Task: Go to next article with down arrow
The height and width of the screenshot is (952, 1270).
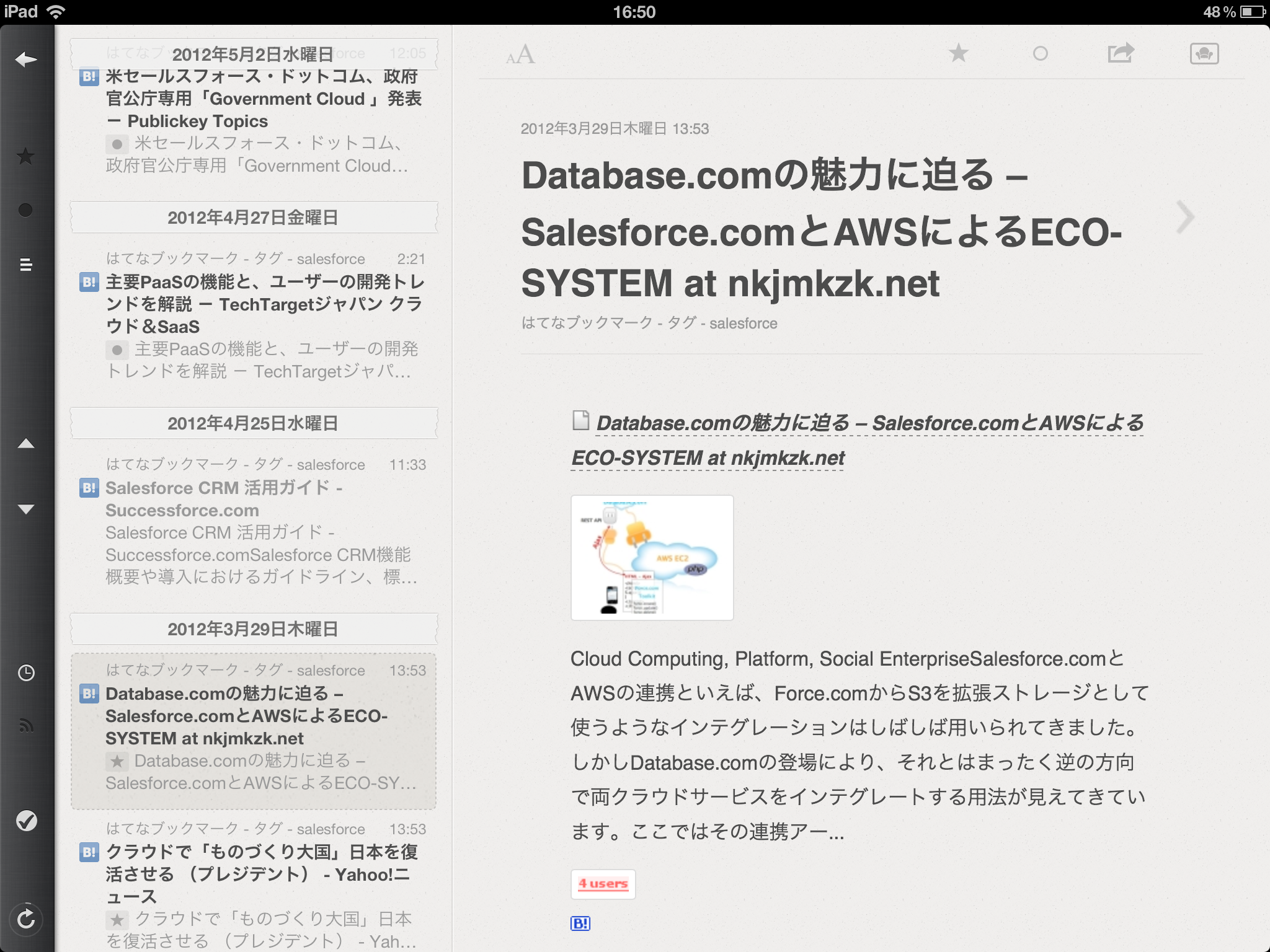Action: tap(26, 509)
